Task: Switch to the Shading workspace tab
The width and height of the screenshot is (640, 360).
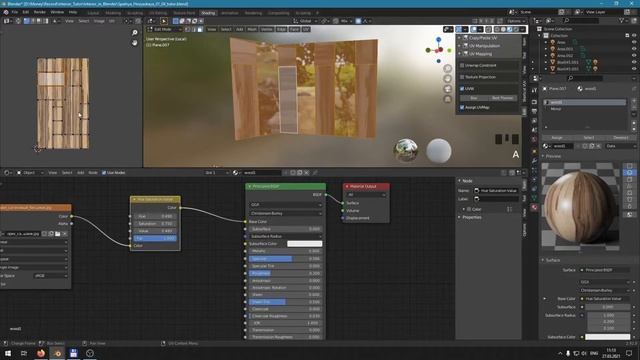Action: pyautogui.click(x=208, y=13)
